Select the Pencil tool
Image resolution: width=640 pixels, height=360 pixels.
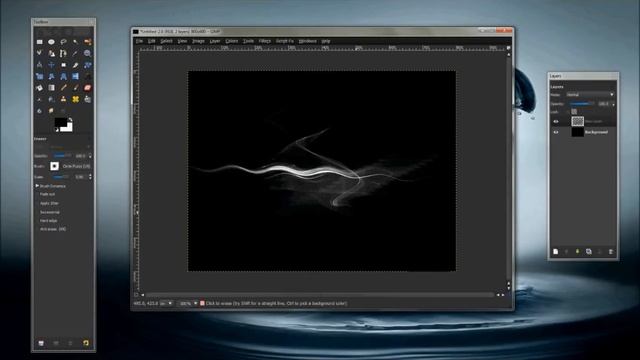[x=63, y=88]
